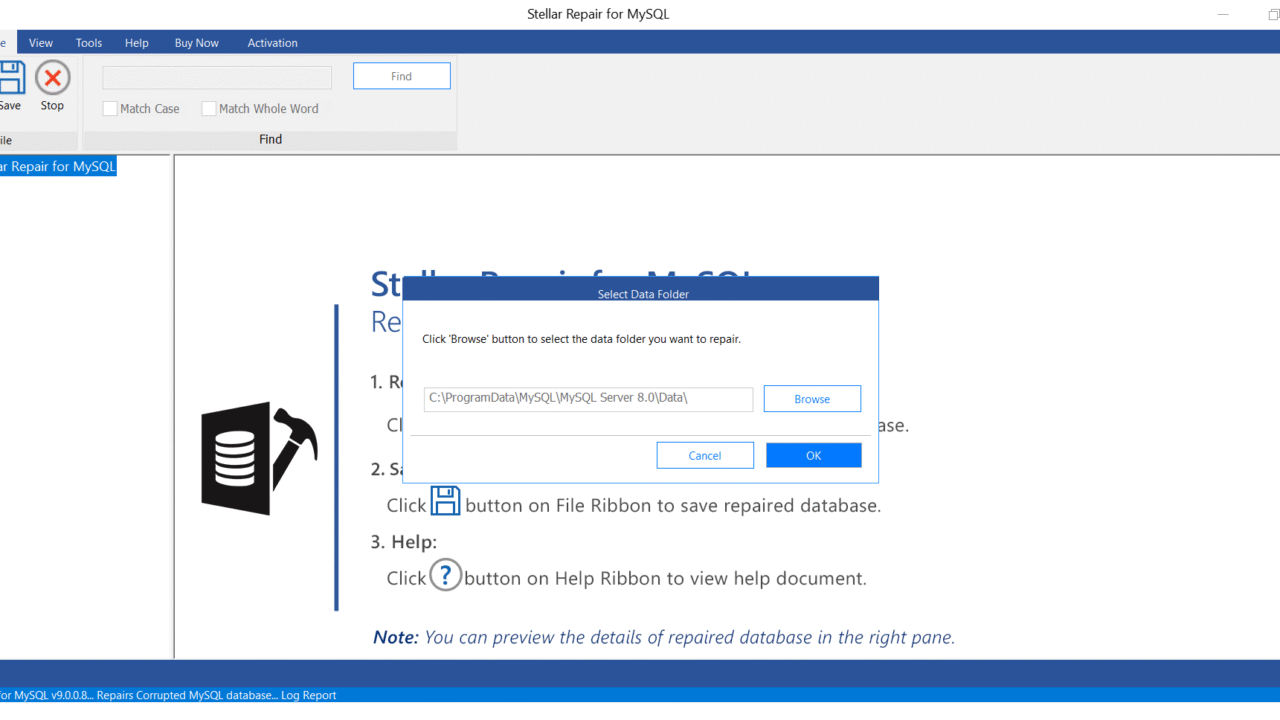Minimize the Stellar Repair window
Image resolution: width=1280 pixels, height=720 pixels.
[1223, 14]
